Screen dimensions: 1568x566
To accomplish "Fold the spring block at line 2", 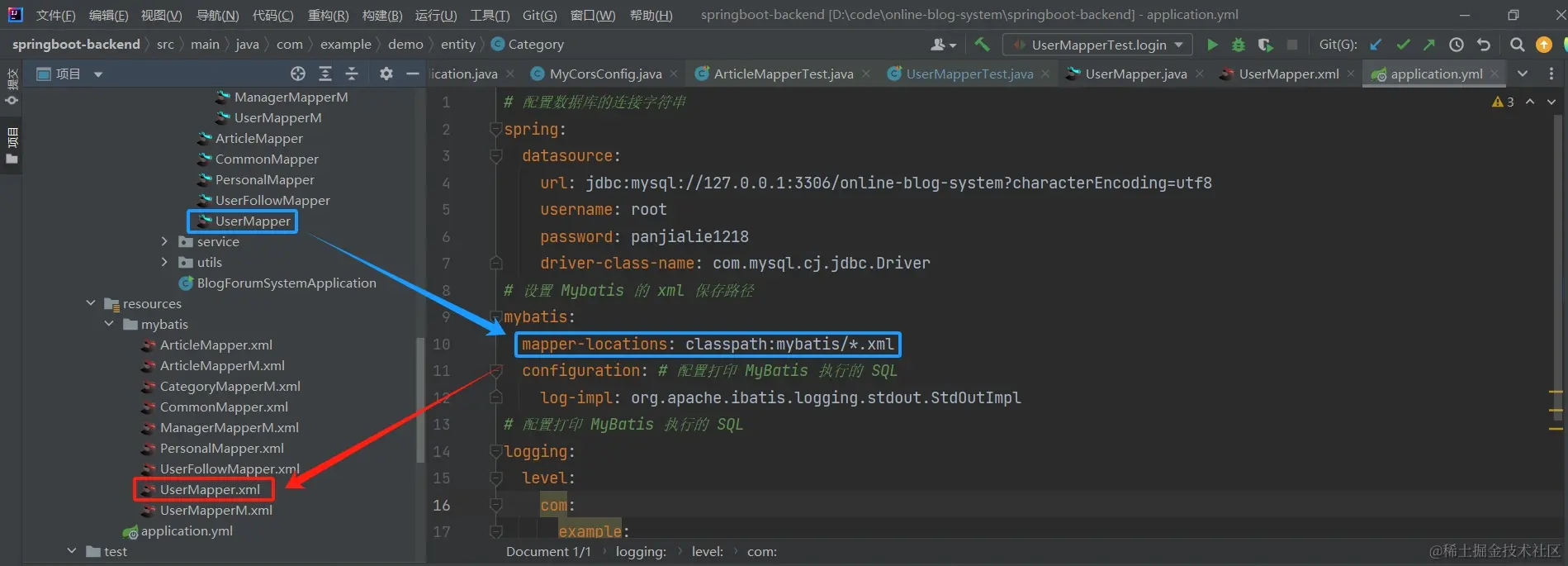I will (x=495, y=129).
